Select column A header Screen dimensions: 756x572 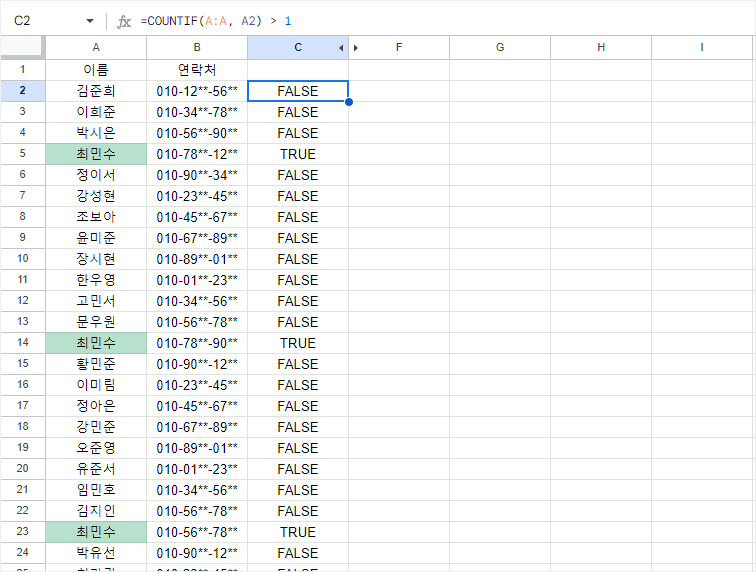point(96,47)
